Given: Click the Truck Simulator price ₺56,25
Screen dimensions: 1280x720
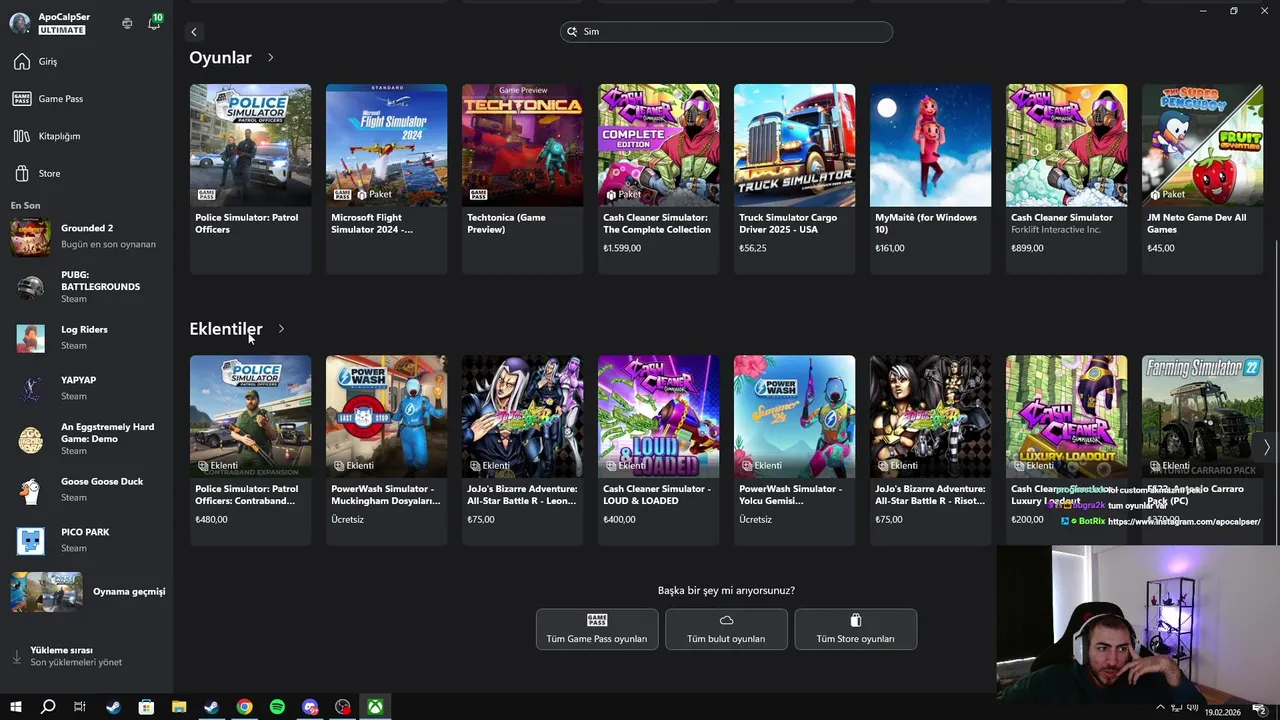Looking at the screenshot, I should 753,248.
